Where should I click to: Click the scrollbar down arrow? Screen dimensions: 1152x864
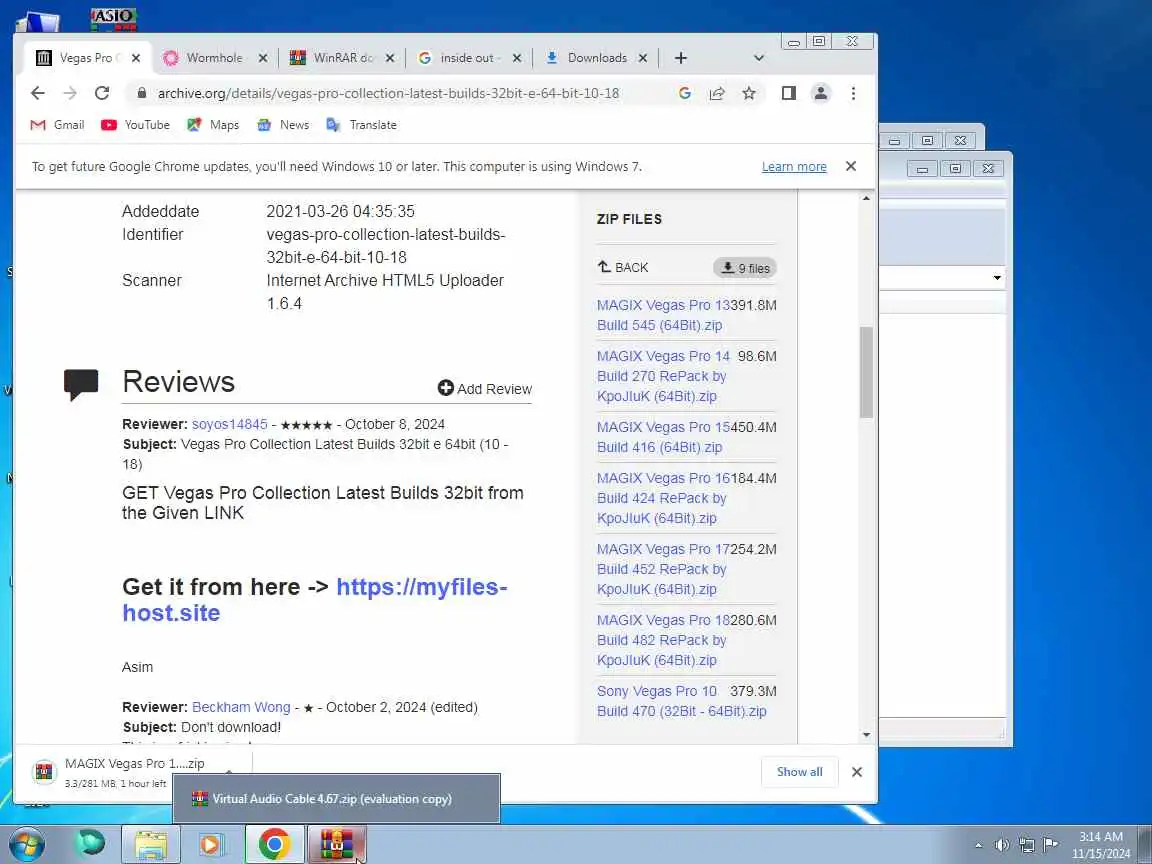[x=866, y=735]
